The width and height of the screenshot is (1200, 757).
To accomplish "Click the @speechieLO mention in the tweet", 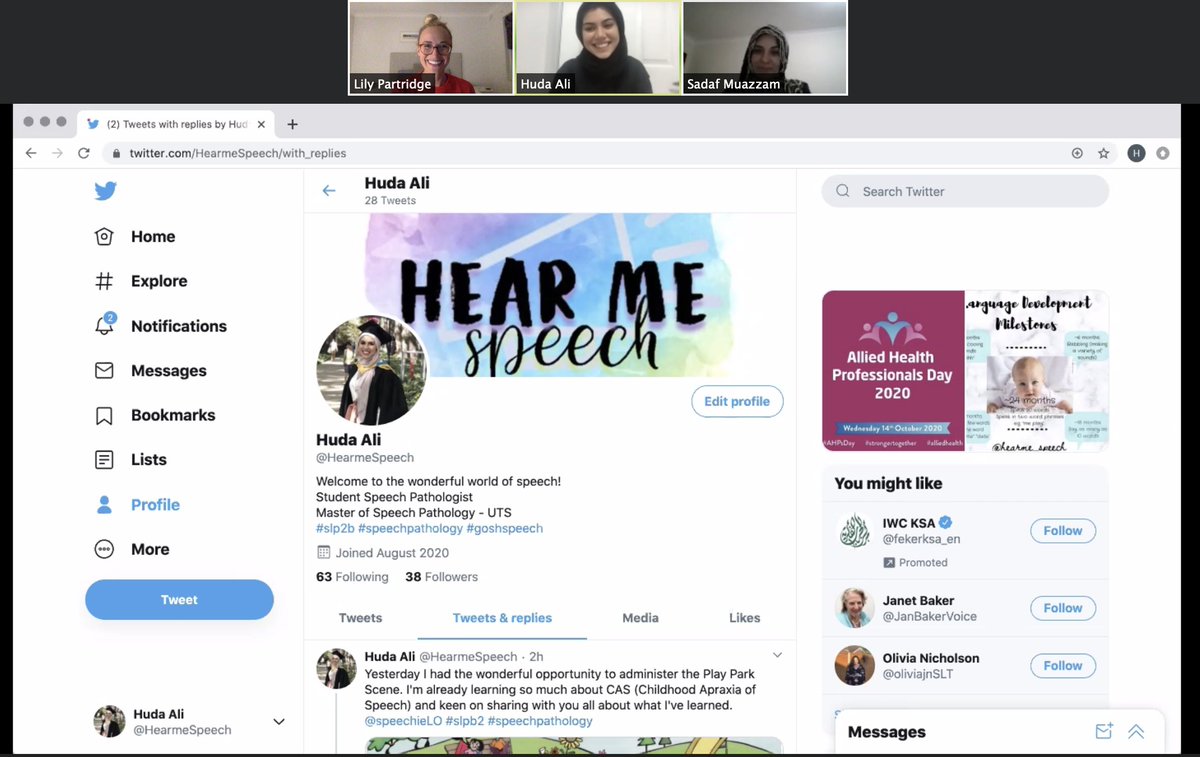I will (404, 720).
